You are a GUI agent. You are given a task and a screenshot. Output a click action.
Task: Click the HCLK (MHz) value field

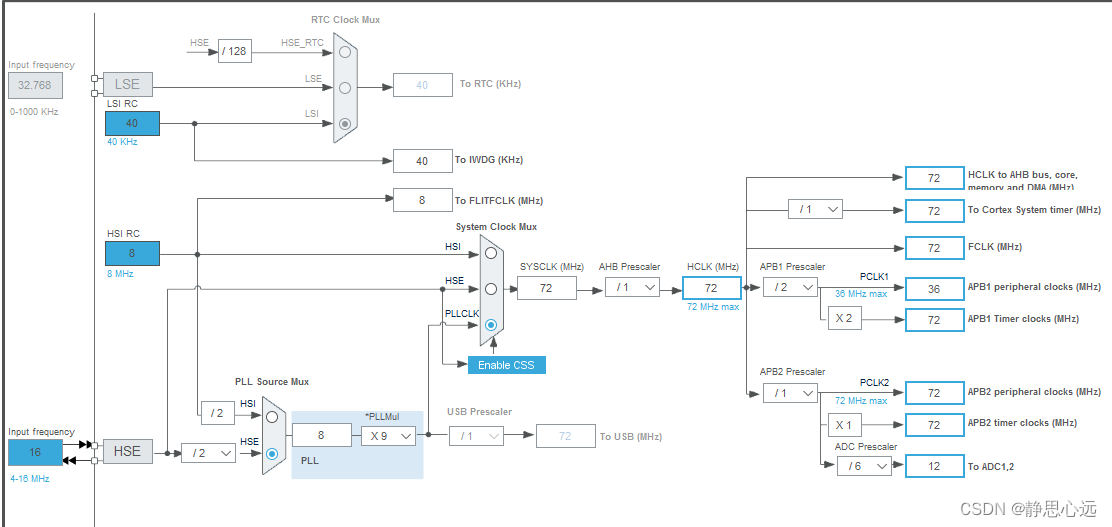tap(711, 288)
